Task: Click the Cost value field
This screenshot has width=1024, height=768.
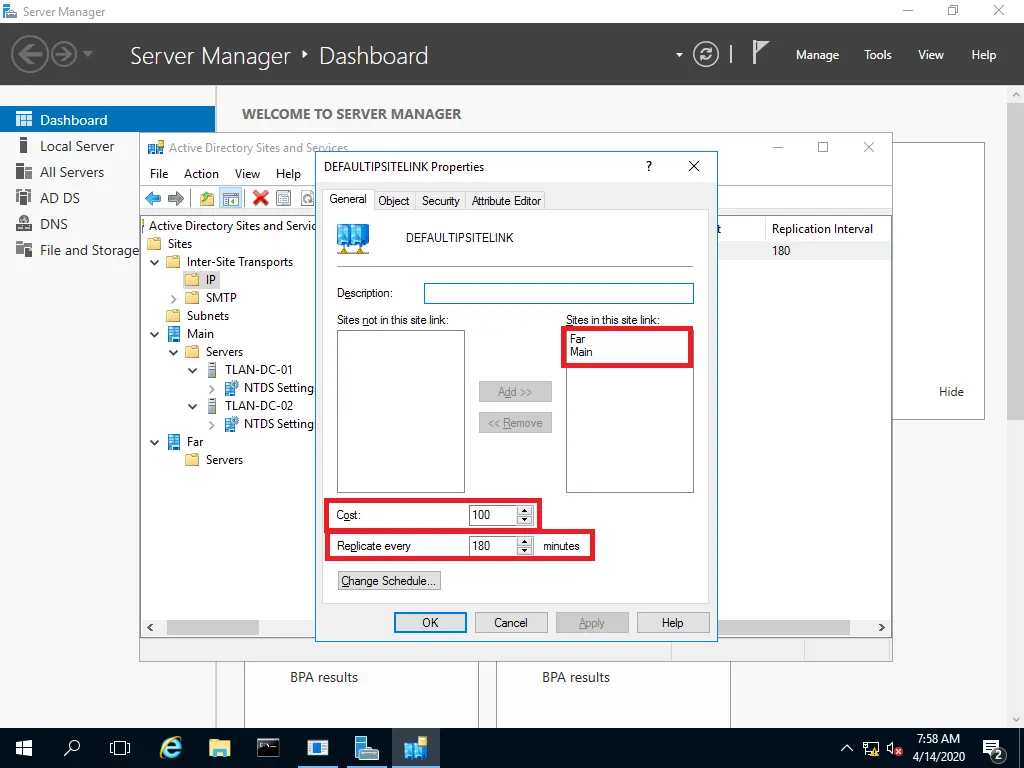Action: [493, 515]
